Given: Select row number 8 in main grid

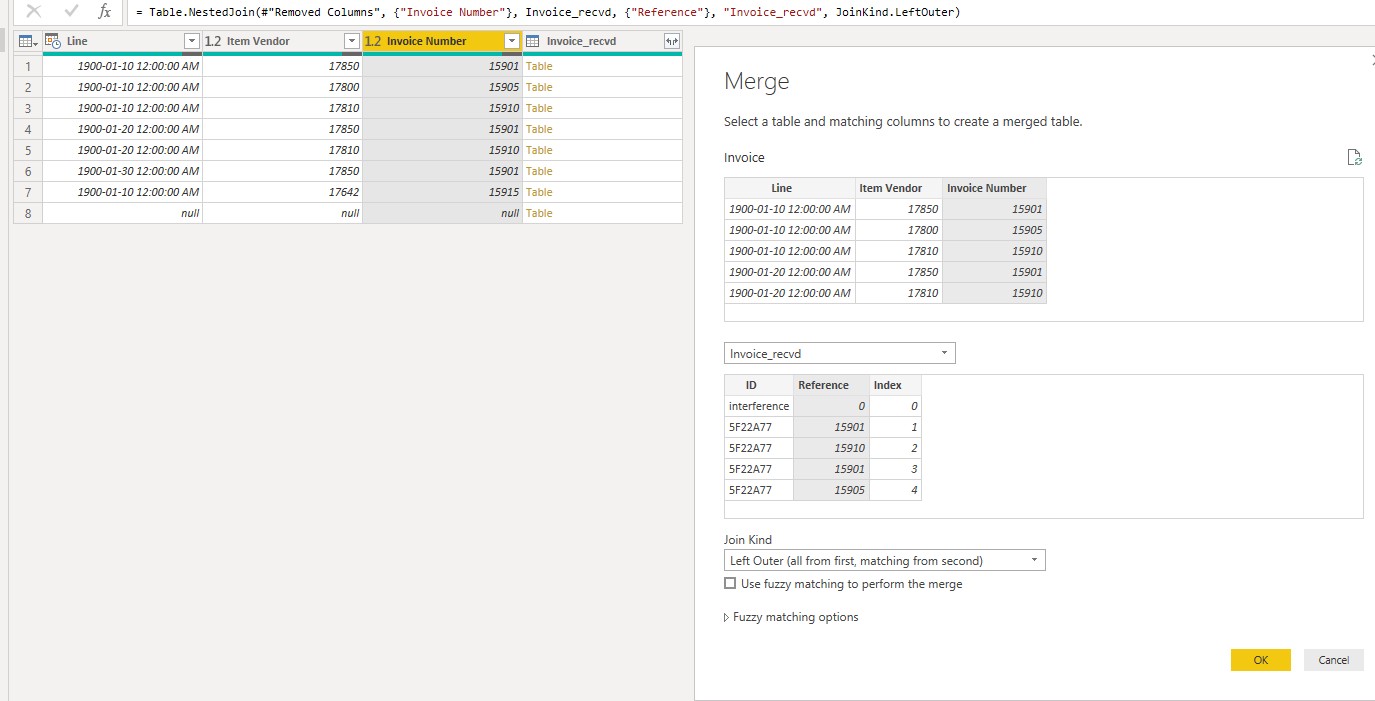Looking at the screenshot, I should point(28,213).
